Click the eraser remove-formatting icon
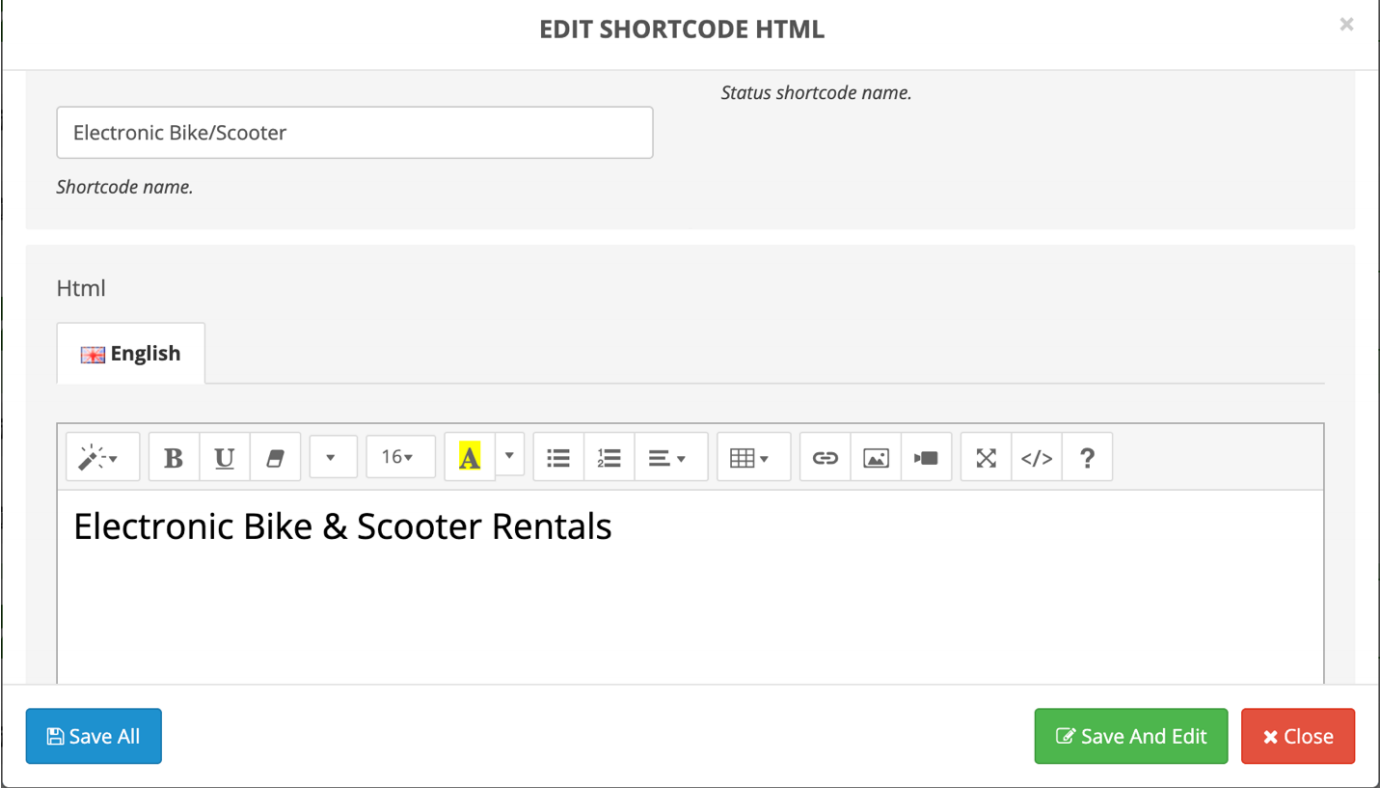Image resolution: width=1385 pixels, height=795 pixels. coord(275,458)
